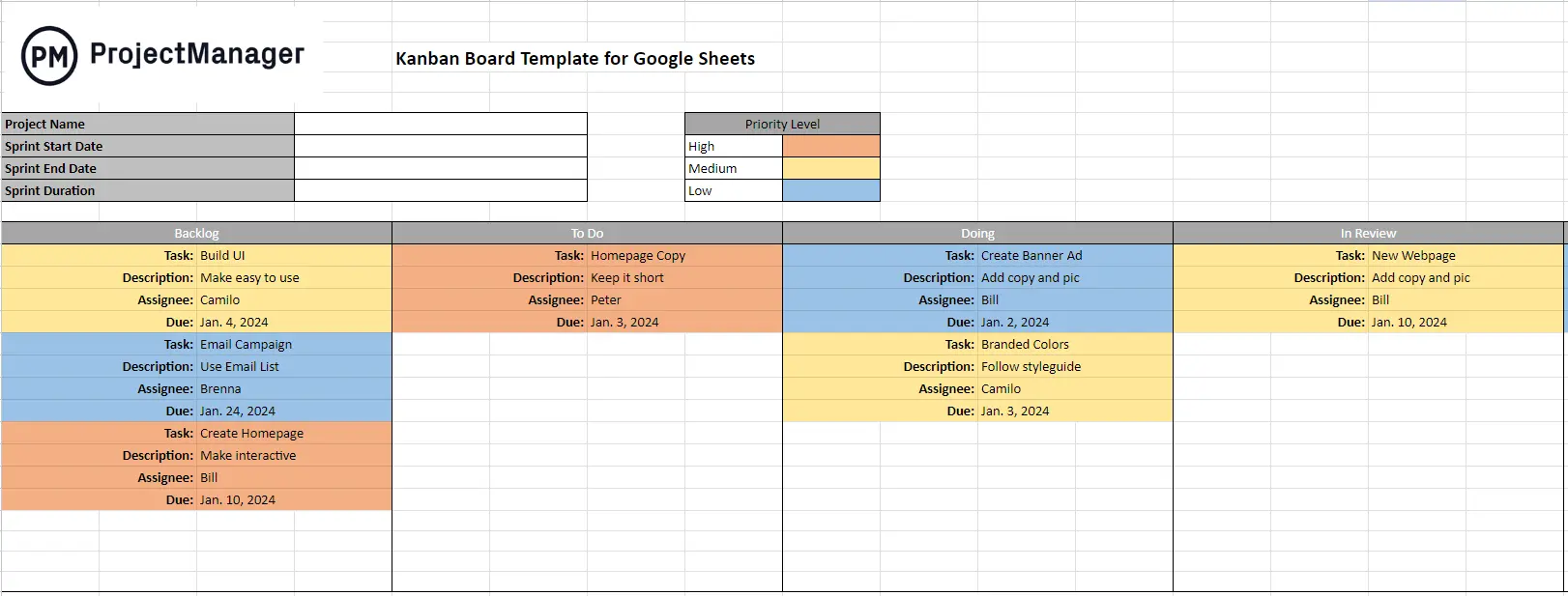Image resolution: width=1568 pixels, height=596 pixels.
Task: Select the Email Campaign task cell
Action: [x=294, y=344]
